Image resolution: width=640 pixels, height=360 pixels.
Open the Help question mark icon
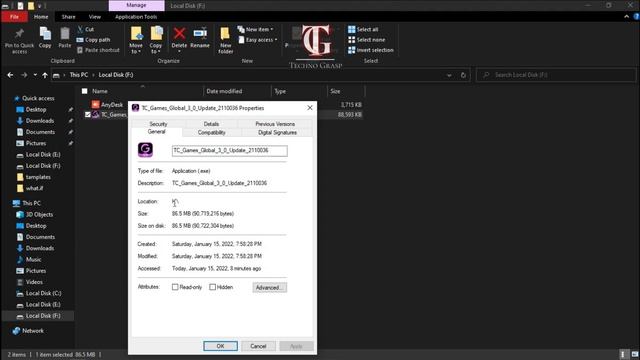click(636, 17)
